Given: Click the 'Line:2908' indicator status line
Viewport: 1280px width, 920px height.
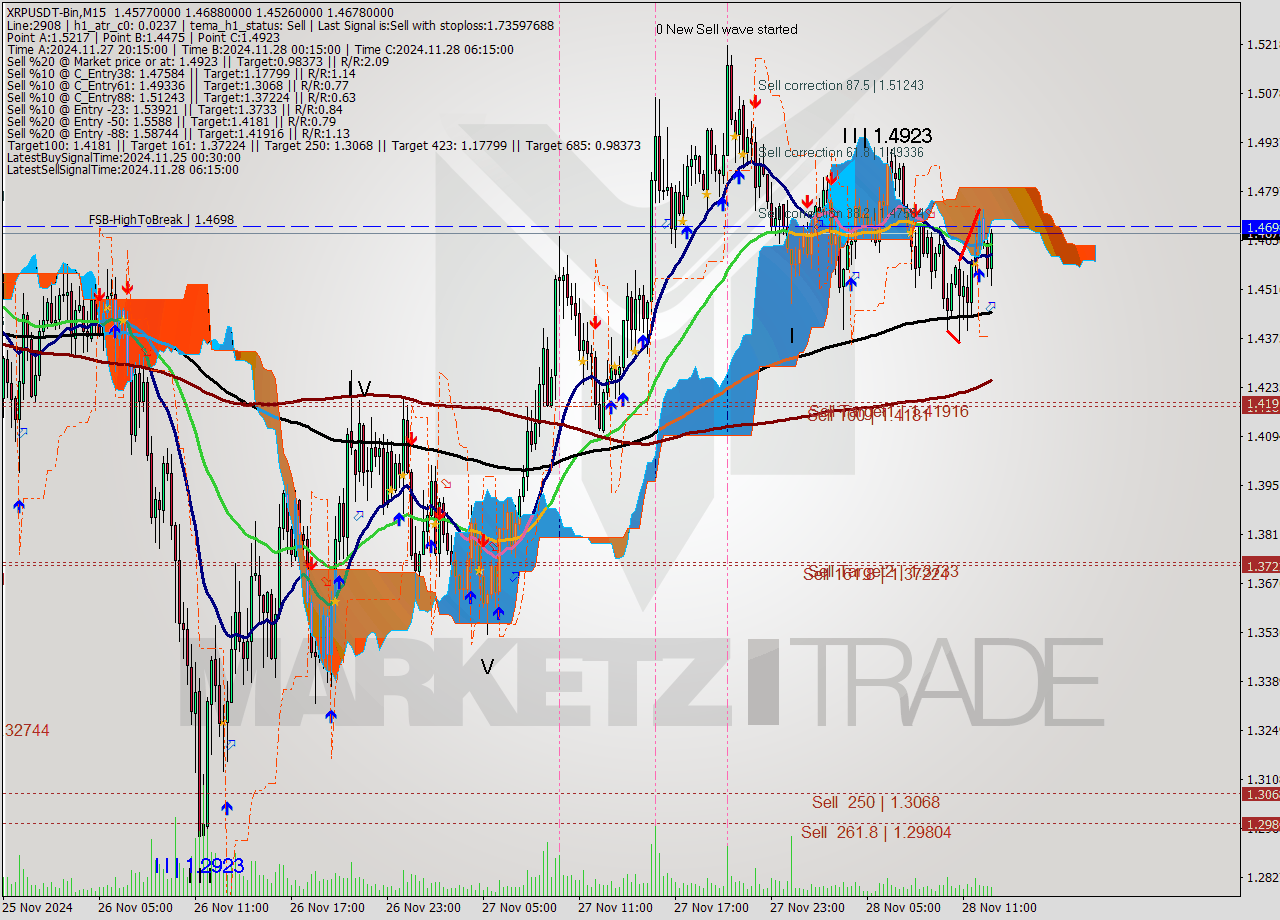Looking at the screenshot, I should (280, 25).
